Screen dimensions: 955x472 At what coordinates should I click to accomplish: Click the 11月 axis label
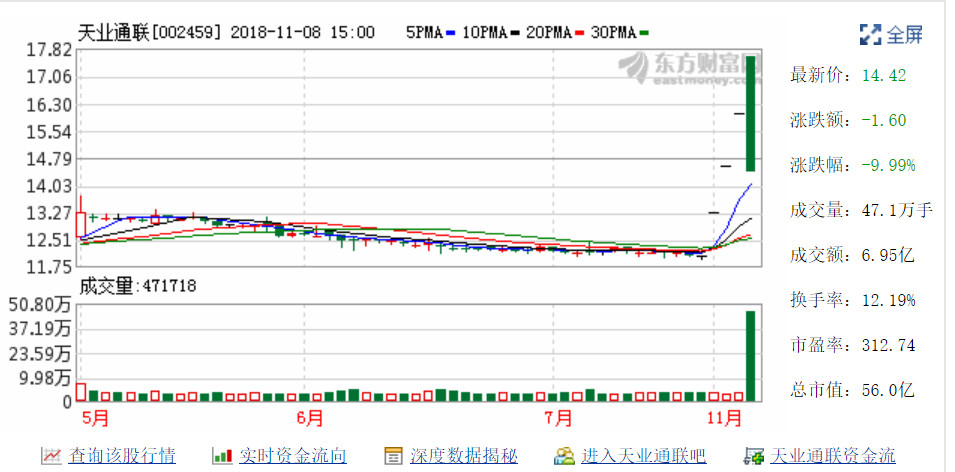click(725, 419)
